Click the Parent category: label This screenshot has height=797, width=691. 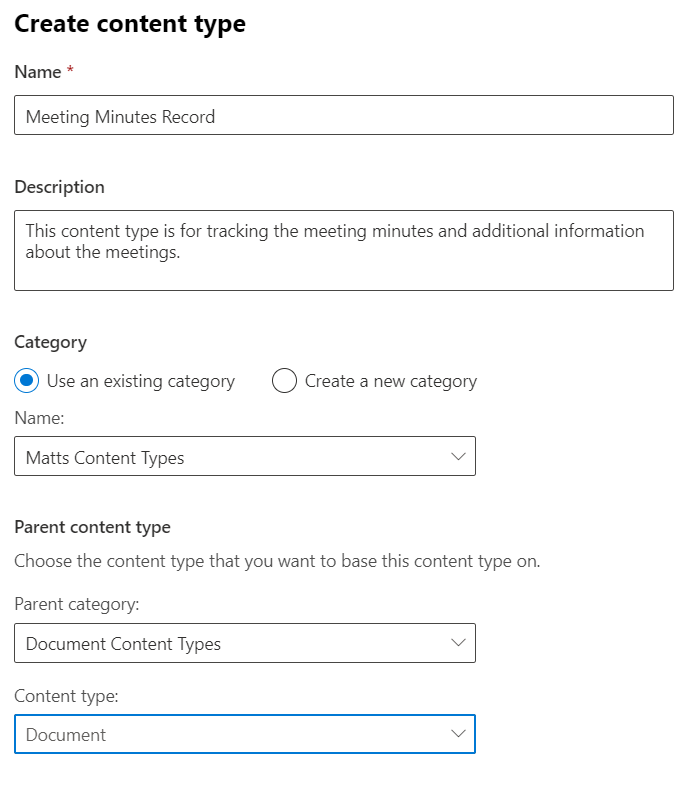tap(77, 604)
